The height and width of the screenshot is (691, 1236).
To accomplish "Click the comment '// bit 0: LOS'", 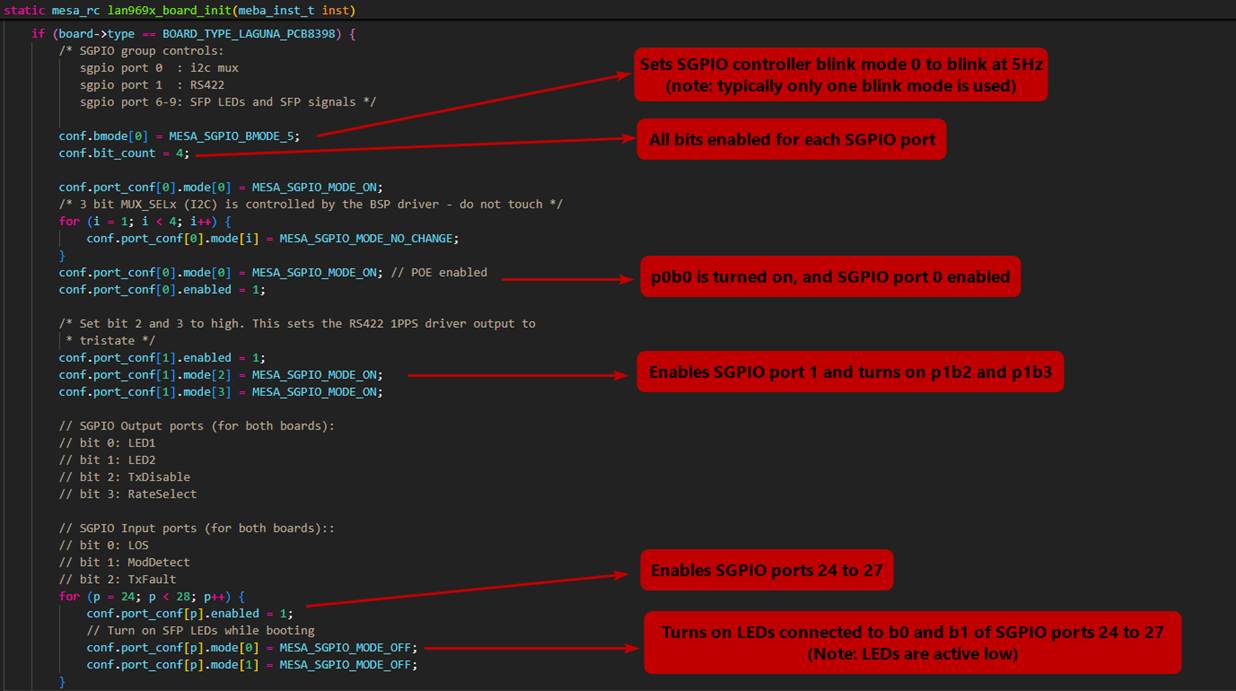I will point(103,544).
